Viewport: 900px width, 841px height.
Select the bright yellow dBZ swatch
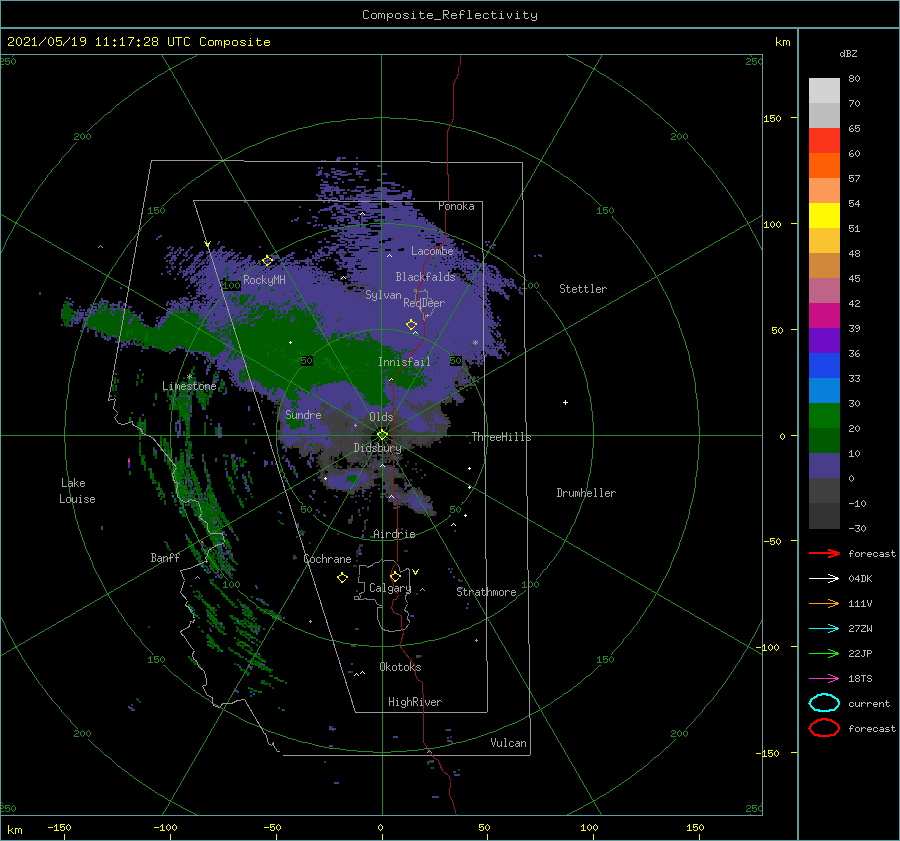(x=824, y=215)
